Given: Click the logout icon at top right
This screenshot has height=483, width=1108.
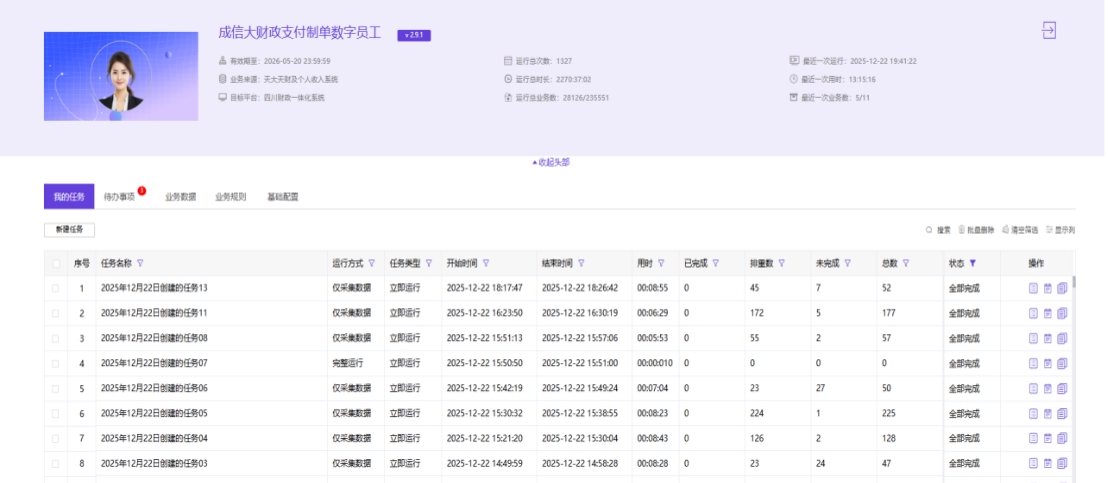Looking at the screenshot, I should click(x=1049, y=30).
